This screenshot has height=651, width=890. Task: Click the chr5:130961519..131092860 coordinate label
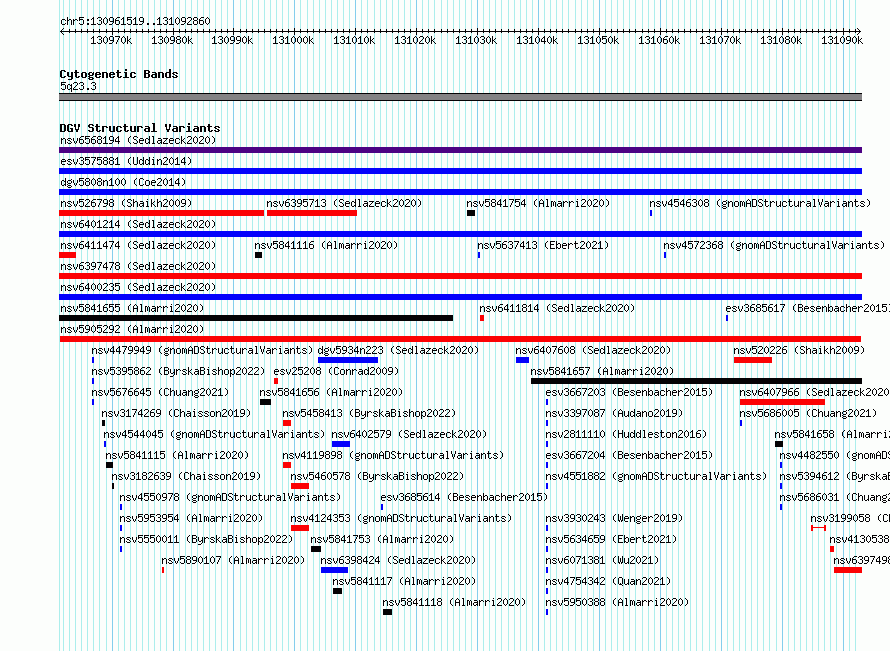pos(135,21)
